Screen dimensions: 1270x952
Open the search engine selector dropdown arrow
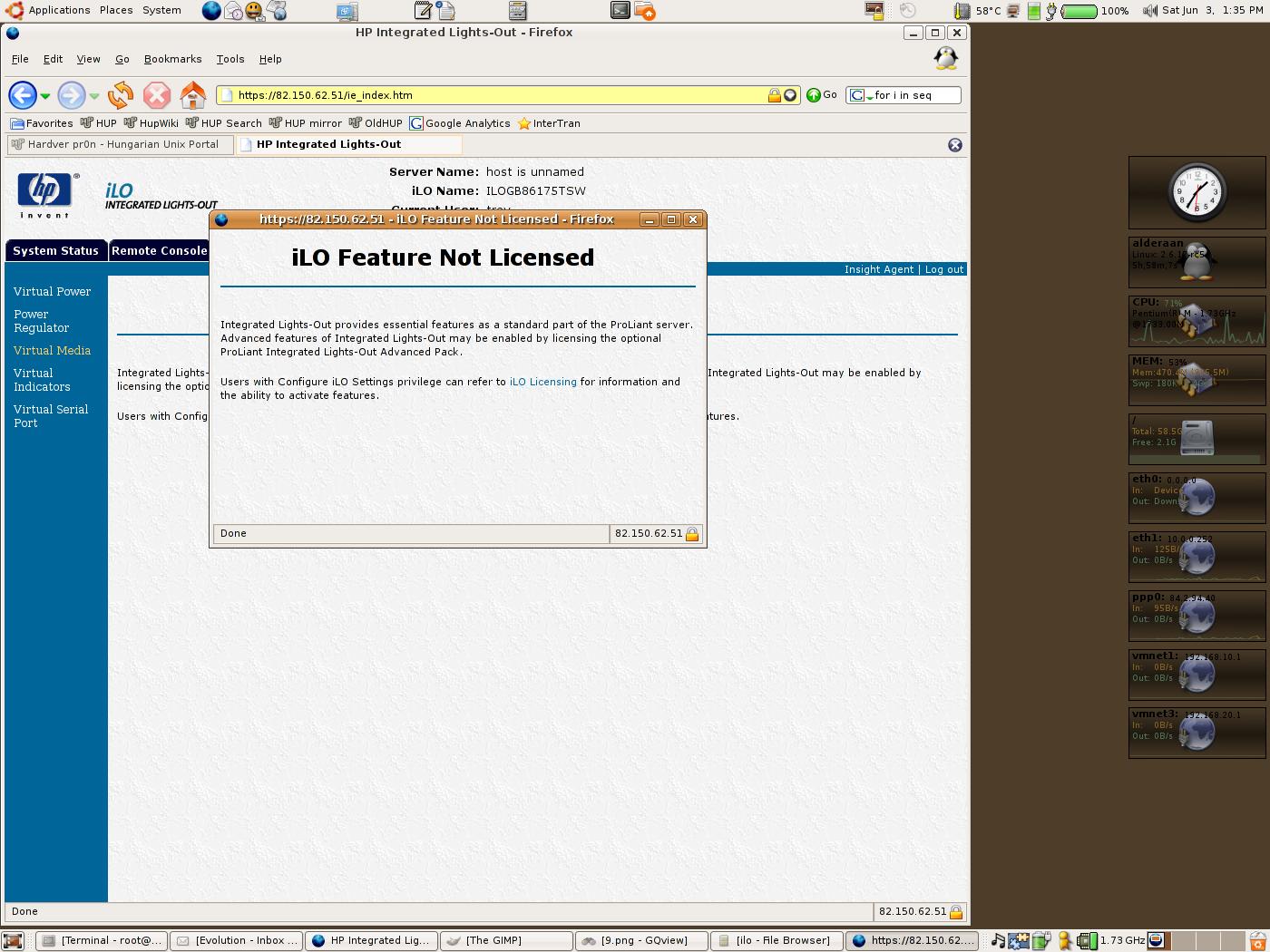[869, 96]
